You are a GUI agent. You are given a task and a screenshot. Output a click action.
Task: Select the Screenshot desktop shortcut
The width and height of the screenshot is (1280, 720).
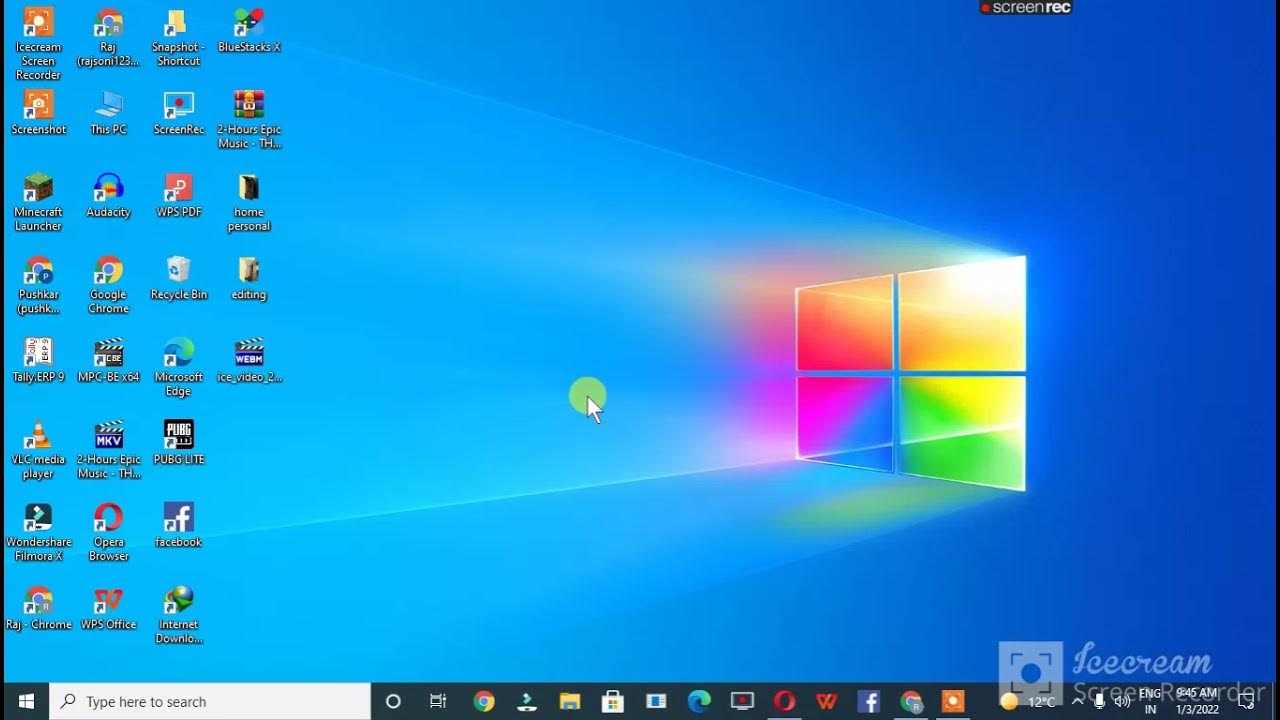(38, 112)
